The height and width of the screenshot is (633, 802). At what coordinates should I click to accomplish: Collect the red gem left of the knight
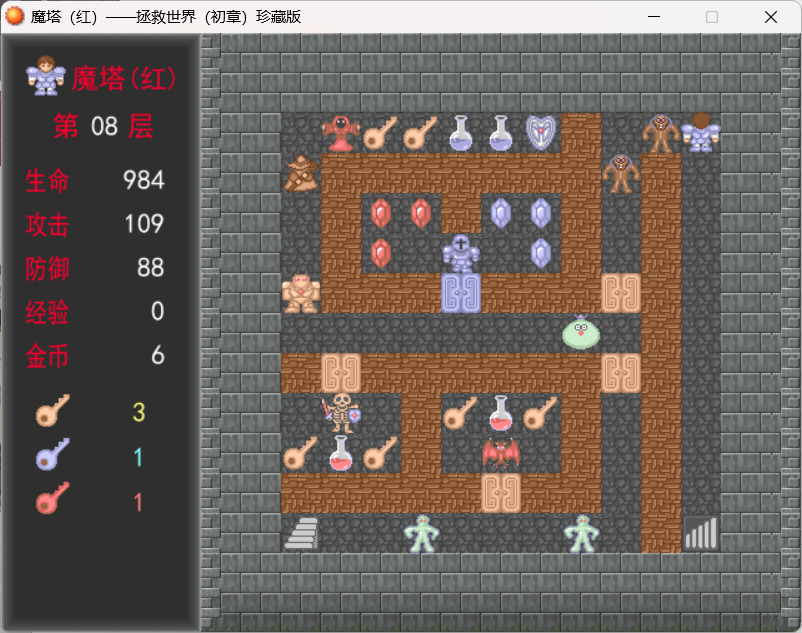[381, 253]
